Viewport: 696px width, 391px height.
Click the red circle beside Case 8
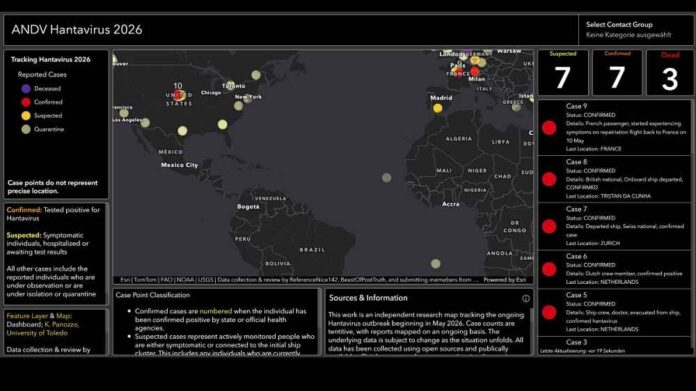(549, 179)
